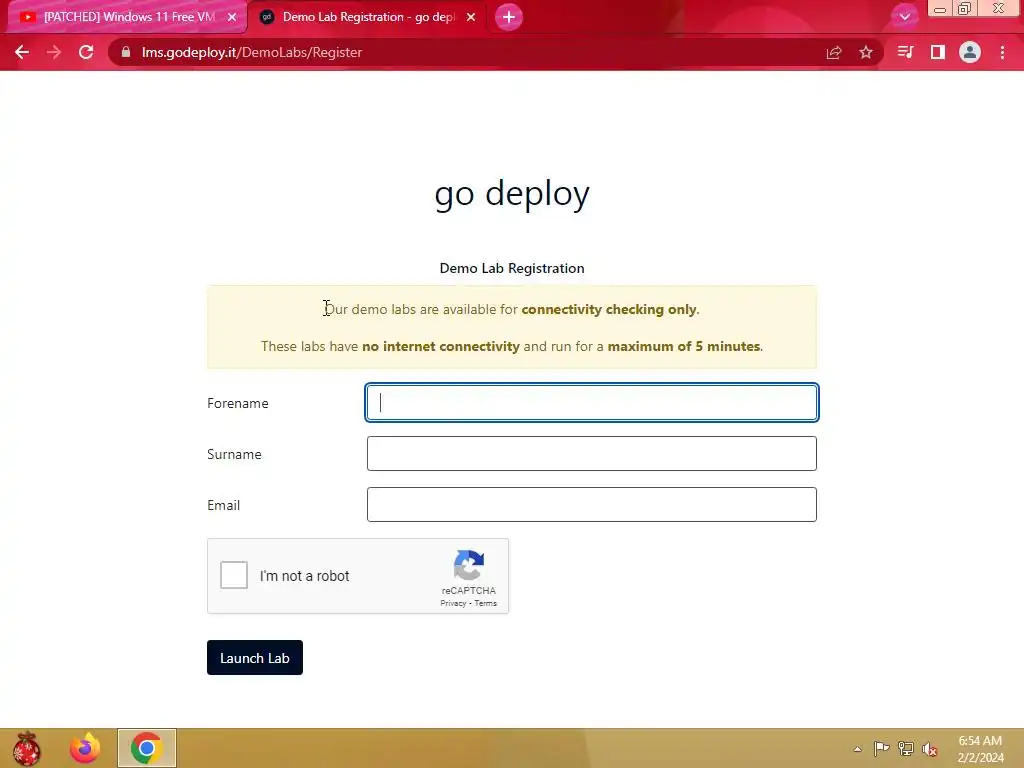Viewport: 1024px width, 768px height.
Task: Toggle the browser side panel
Action: pos(938,52)
